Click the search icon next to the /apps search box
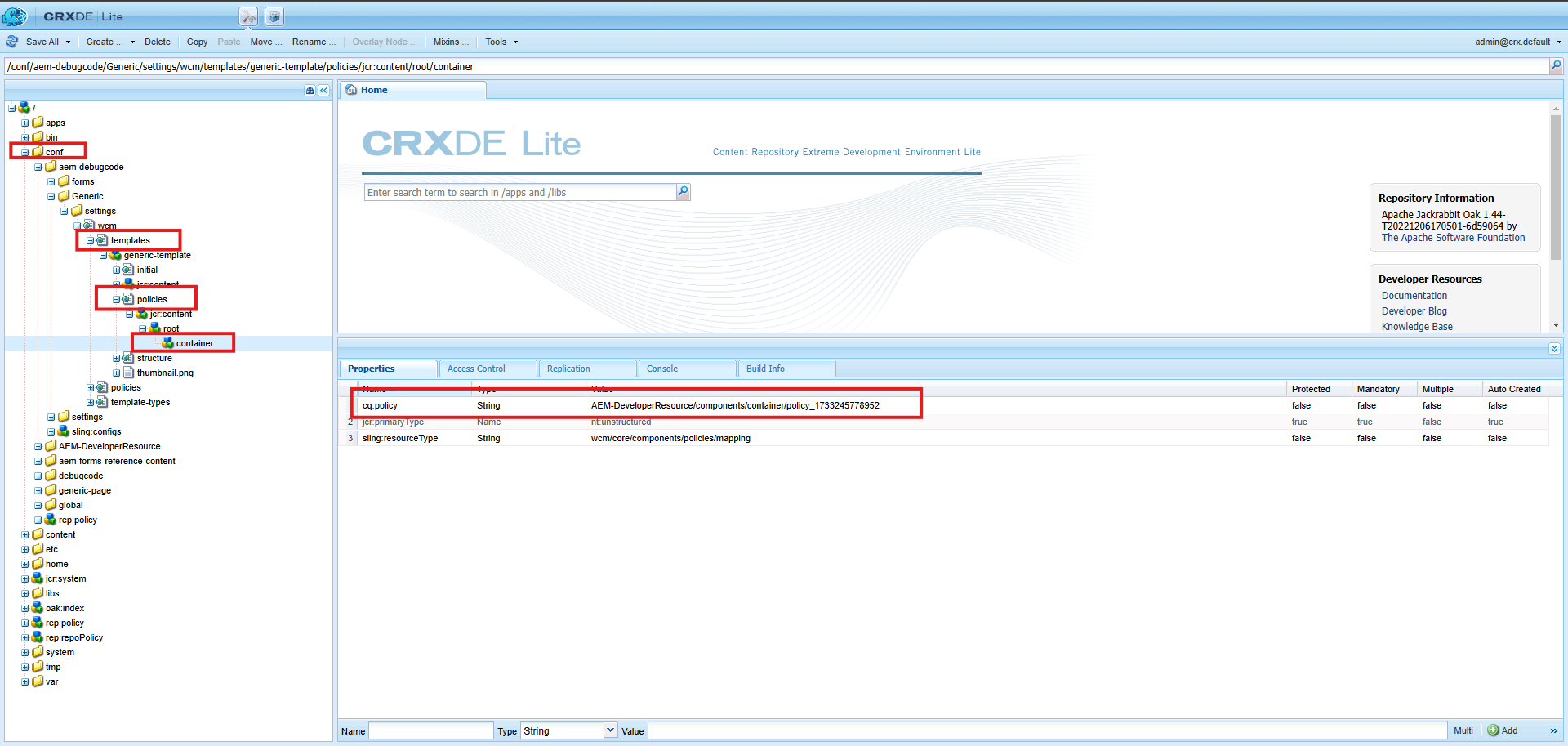 (x=684, y=192)
